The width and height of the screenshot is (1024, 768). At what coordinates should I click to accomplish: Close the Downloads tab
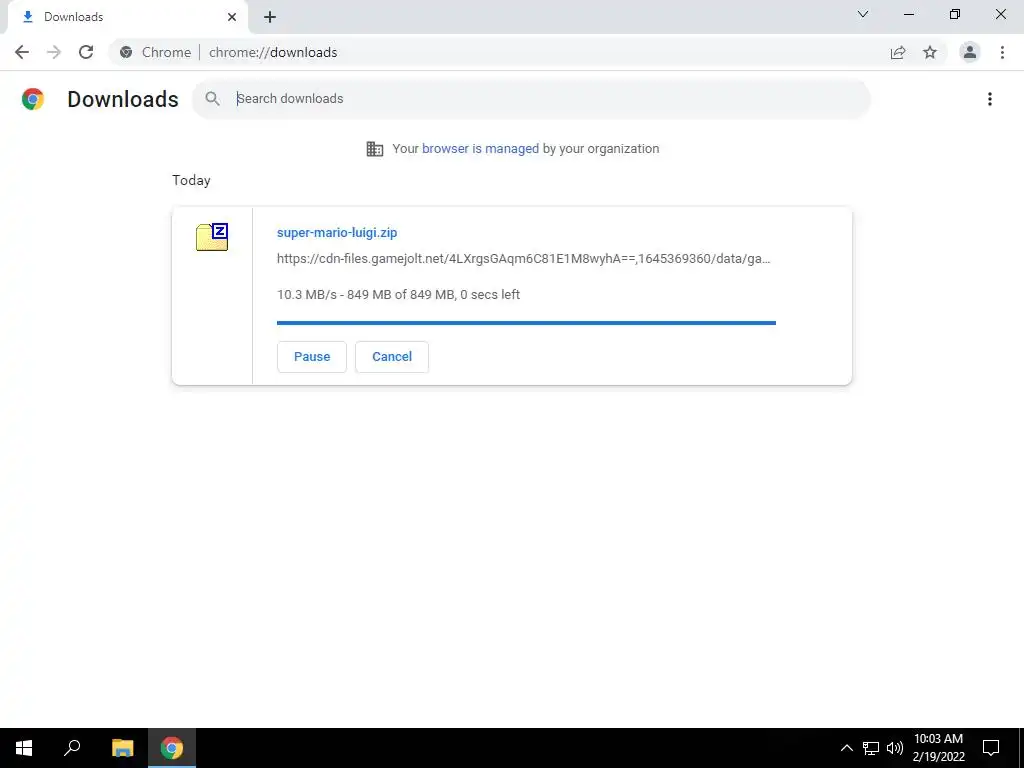(x=232, y=17)
